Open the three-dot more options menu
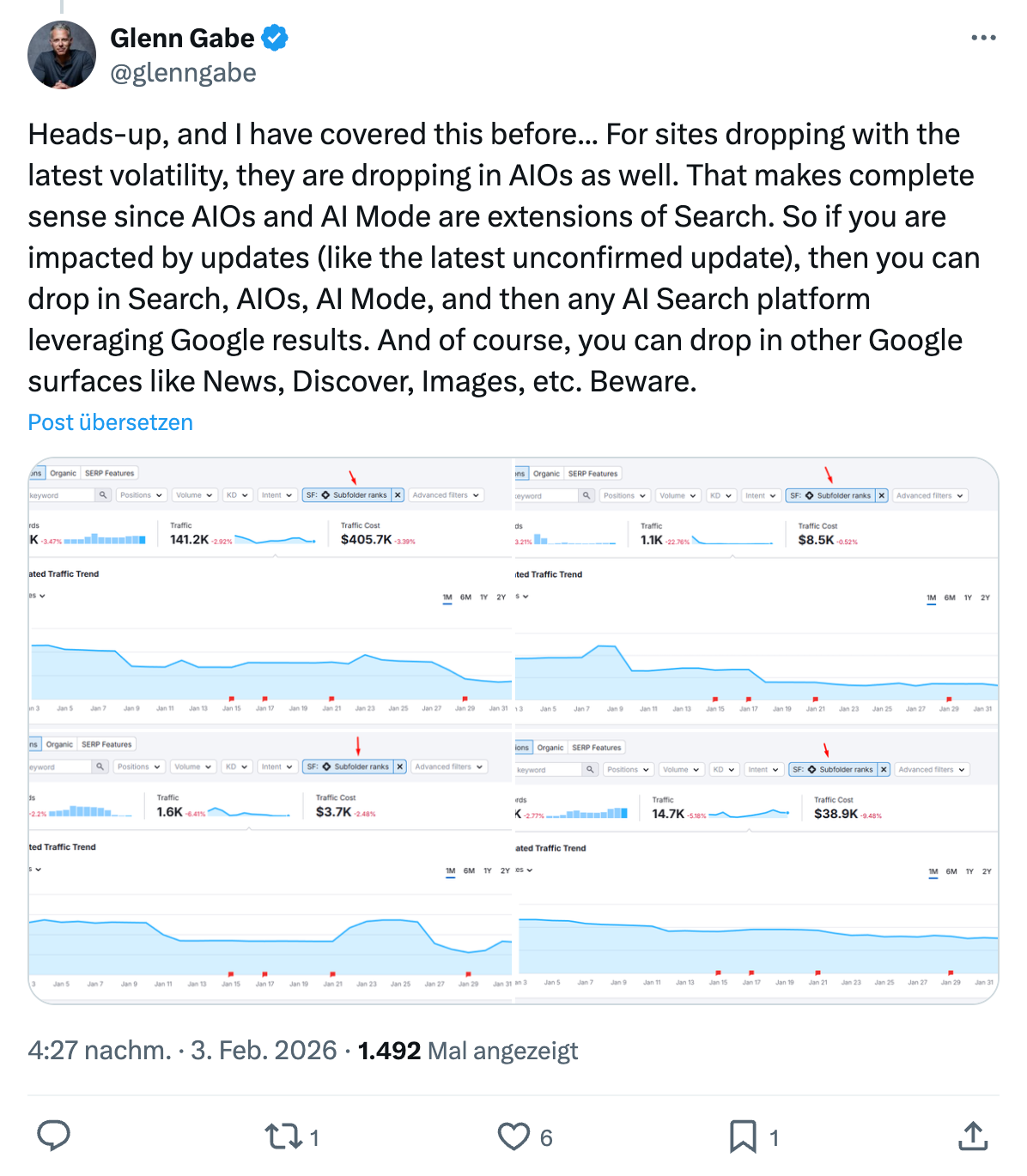Viewport: 1027px width, 1176px height. click(x=983, y=38)
